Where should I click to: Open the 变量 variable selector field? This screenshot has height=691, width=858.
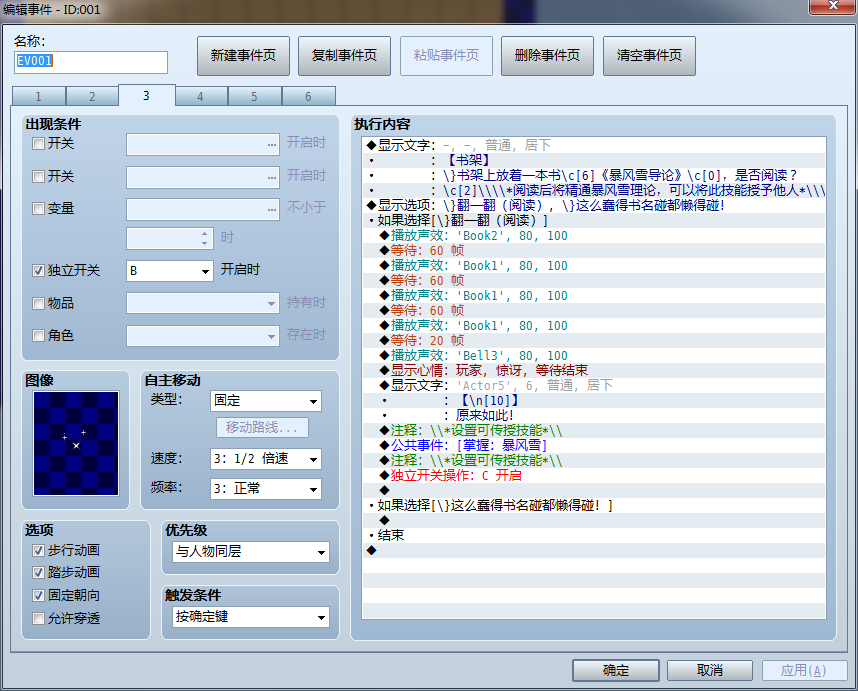click(203, 210)
